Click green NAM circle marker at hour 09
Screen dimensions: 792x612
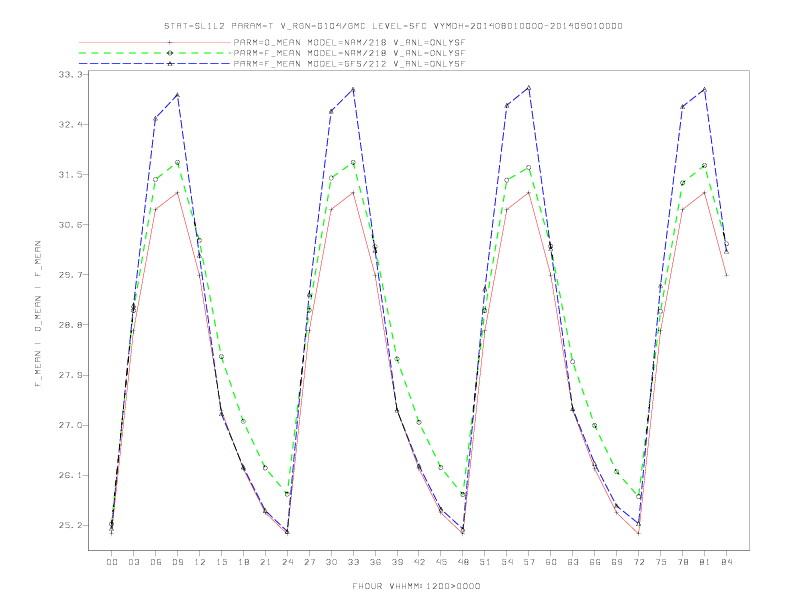[x=177, y=163]
